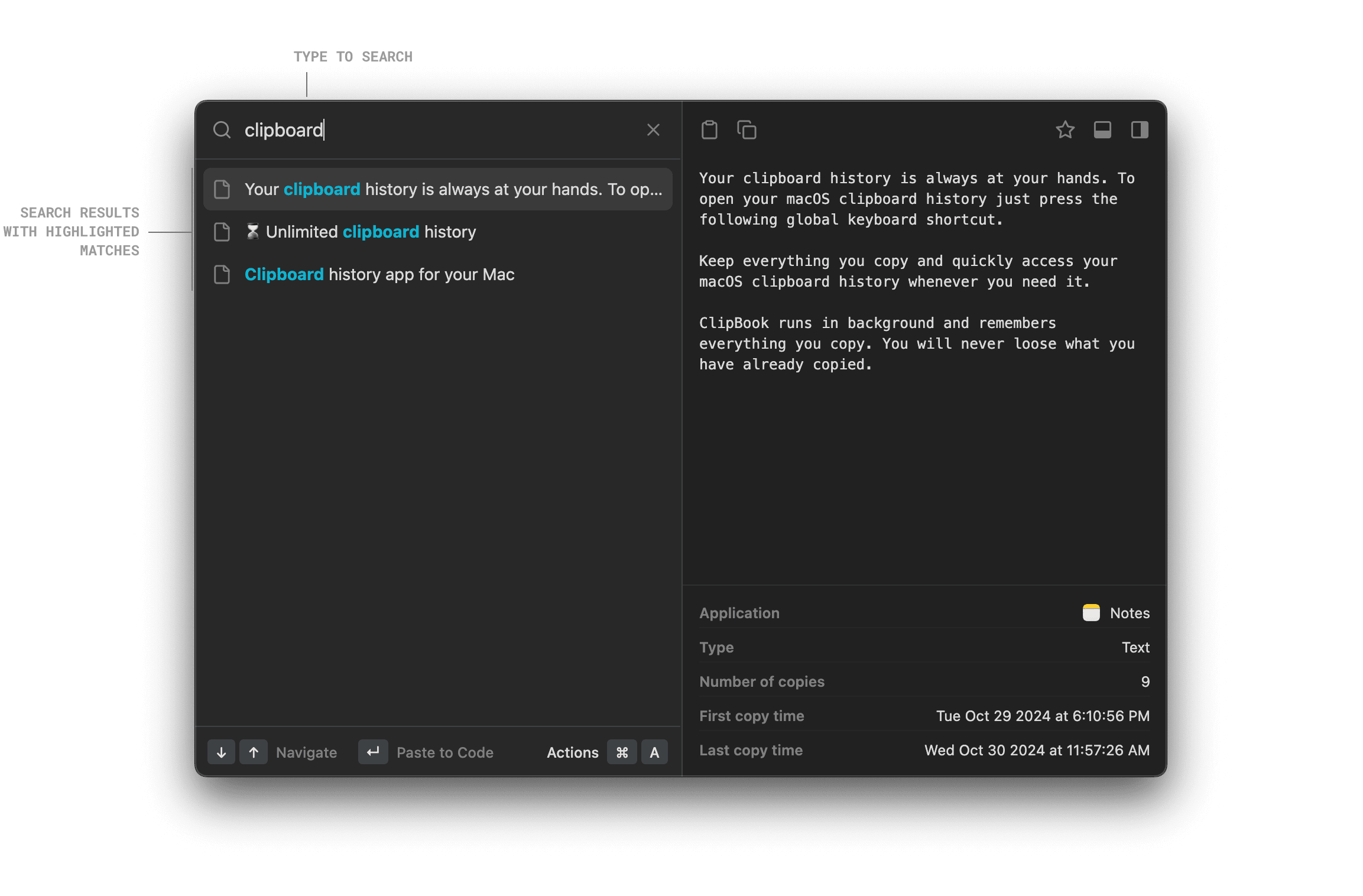Click the Notes application icon
The image size is (1363, 896).
click(1091, 613)
